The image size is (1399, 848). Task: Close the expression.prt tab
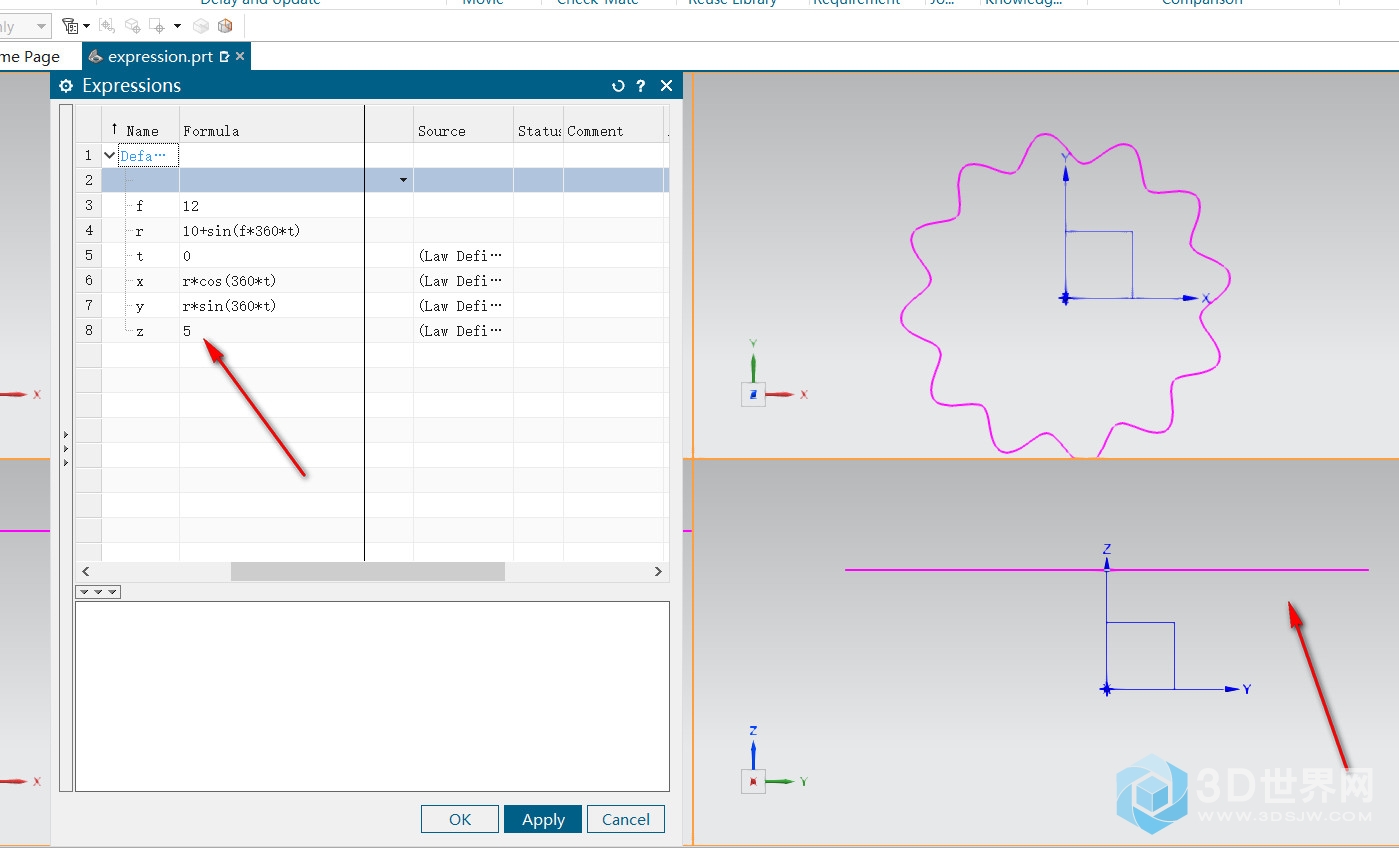(x=242, y=57)
